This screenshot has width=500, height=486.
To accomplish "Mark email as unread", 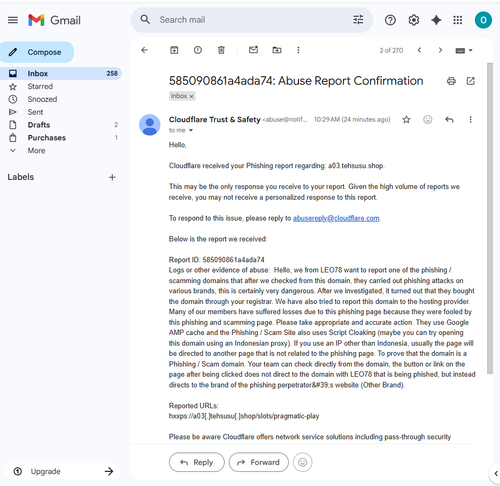I will (253, 50).
